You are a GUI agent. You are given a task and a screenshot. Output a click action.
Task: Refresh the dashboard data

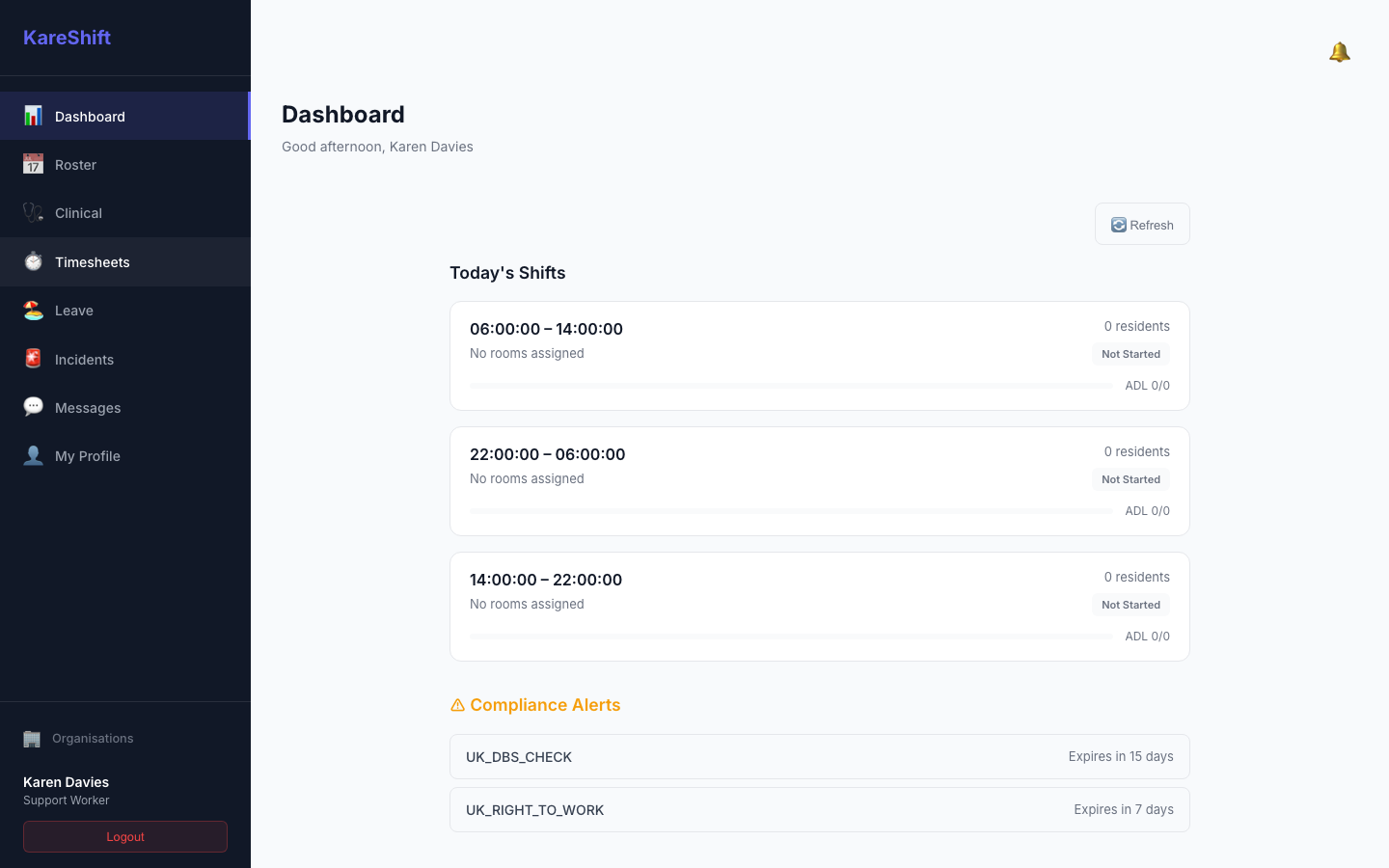pyautogui.click(x=1142, y=224)
